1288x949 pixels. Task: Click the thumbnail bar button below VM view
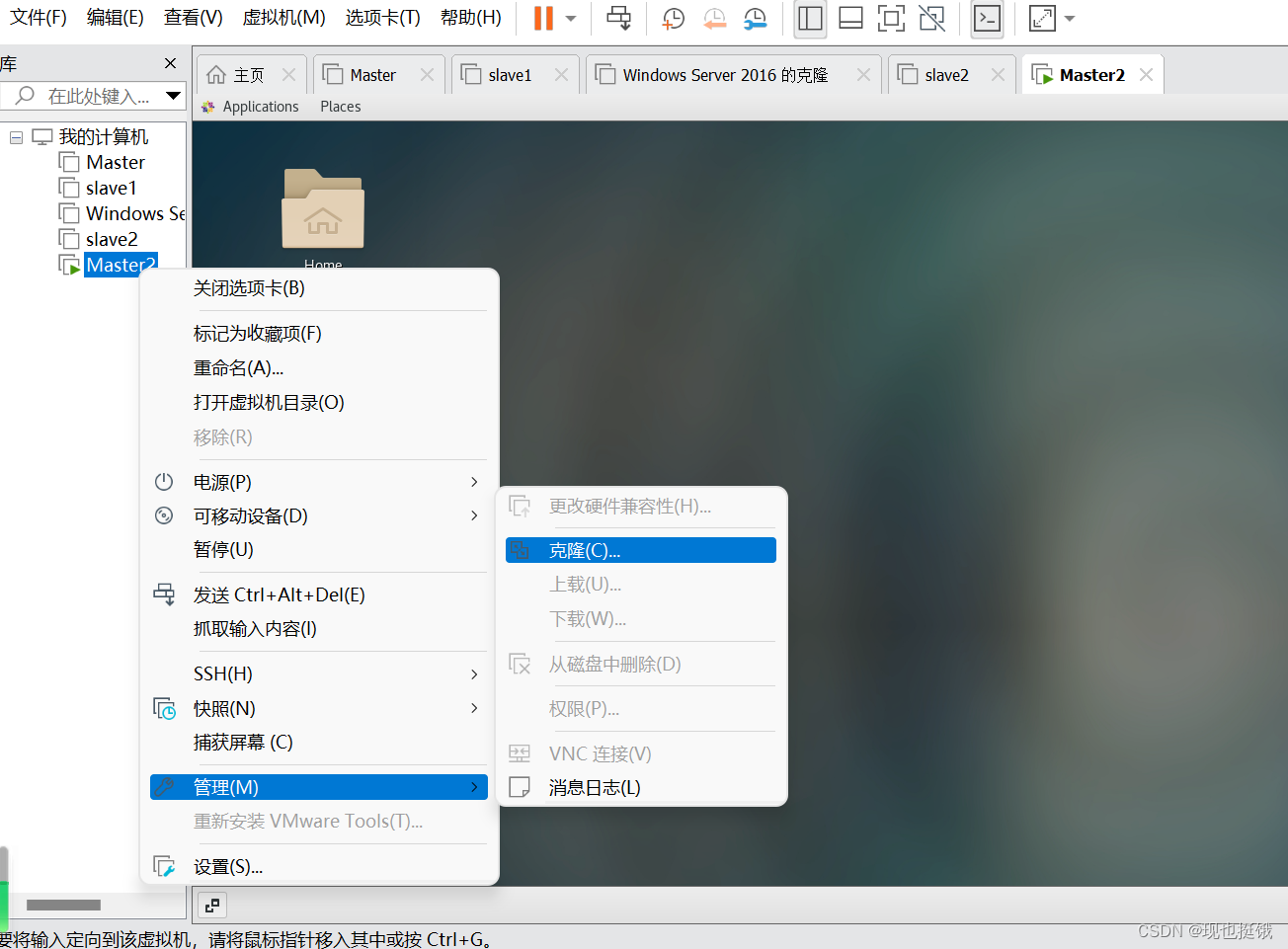click(212, 905)
